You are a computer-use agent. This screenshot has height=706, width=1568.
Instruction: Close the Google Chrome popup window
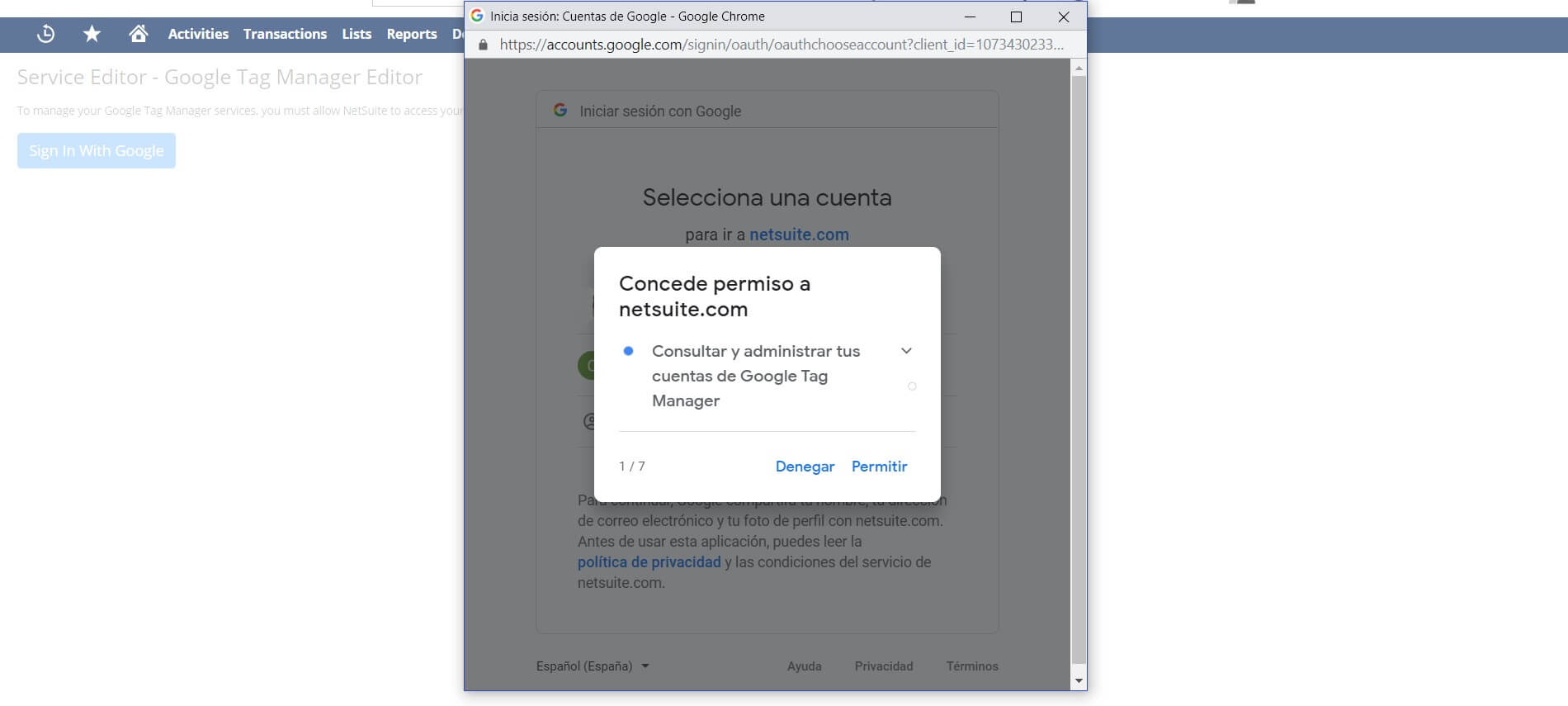click(1063, 17)
